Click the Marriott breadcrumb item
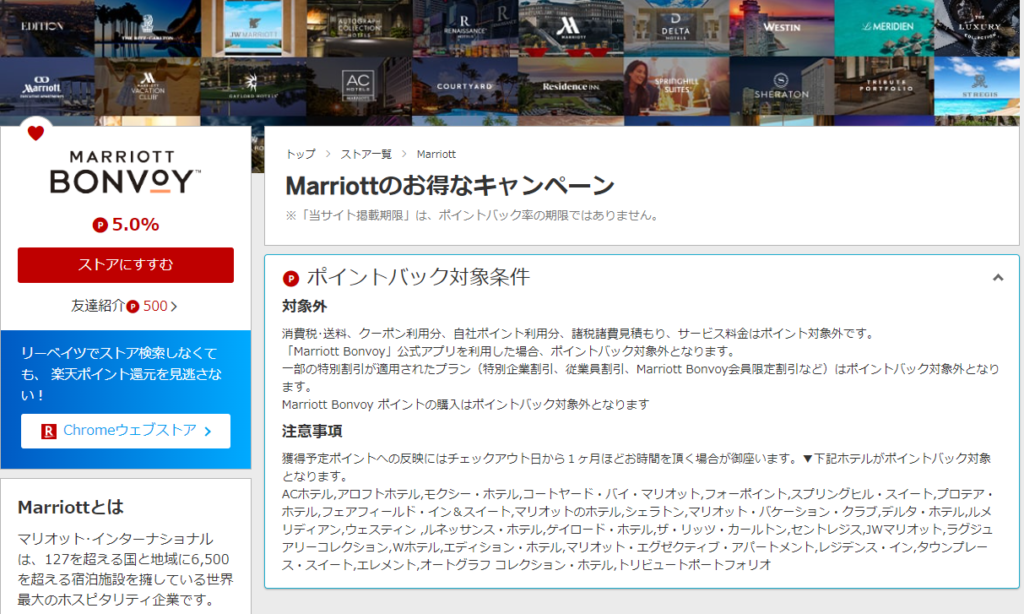Image resolution: width=1024 pixels, height=614 pixels. pyautogui.click(x=436, y=154)
